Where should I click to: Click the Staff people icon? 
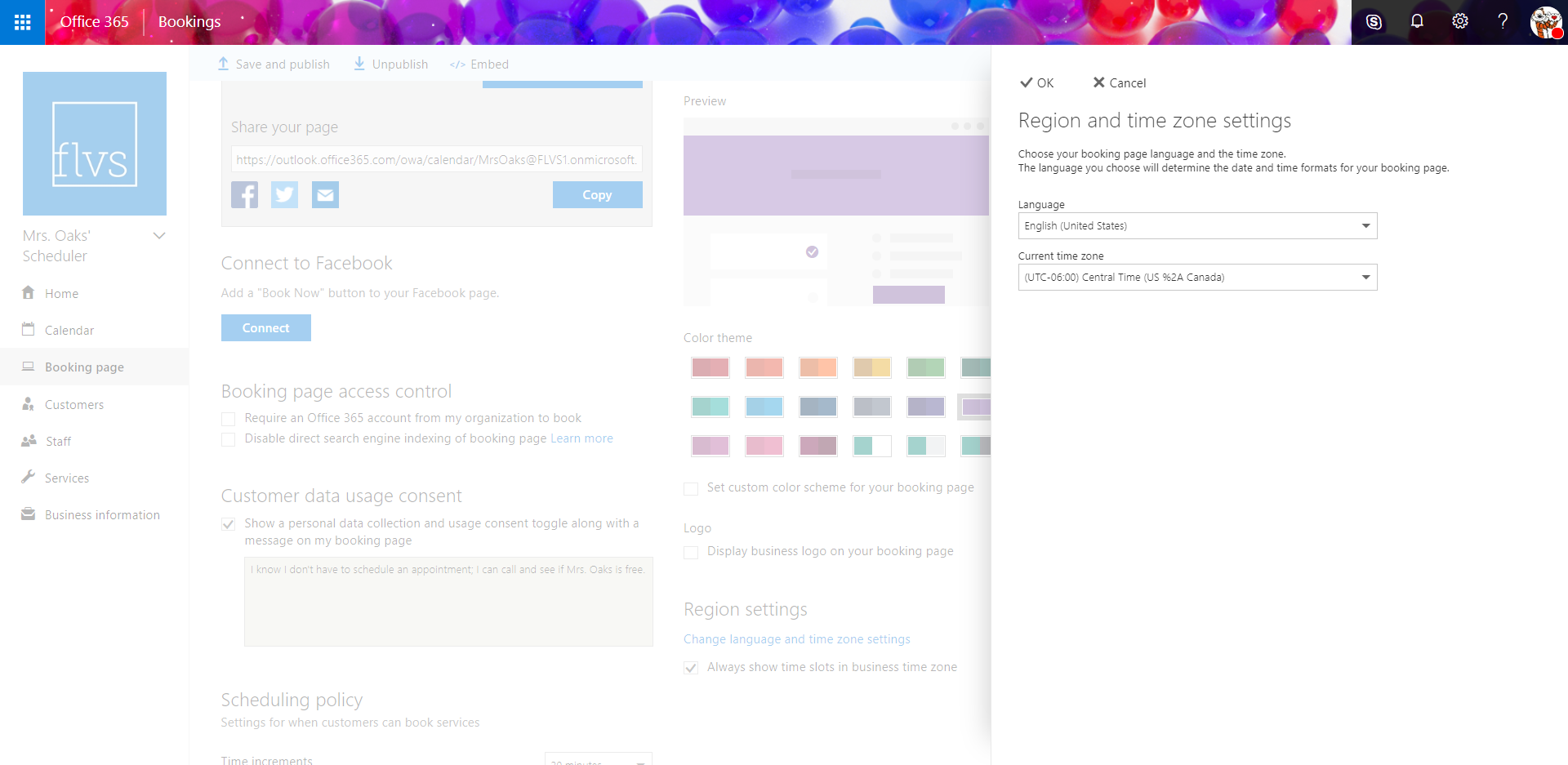29,440
